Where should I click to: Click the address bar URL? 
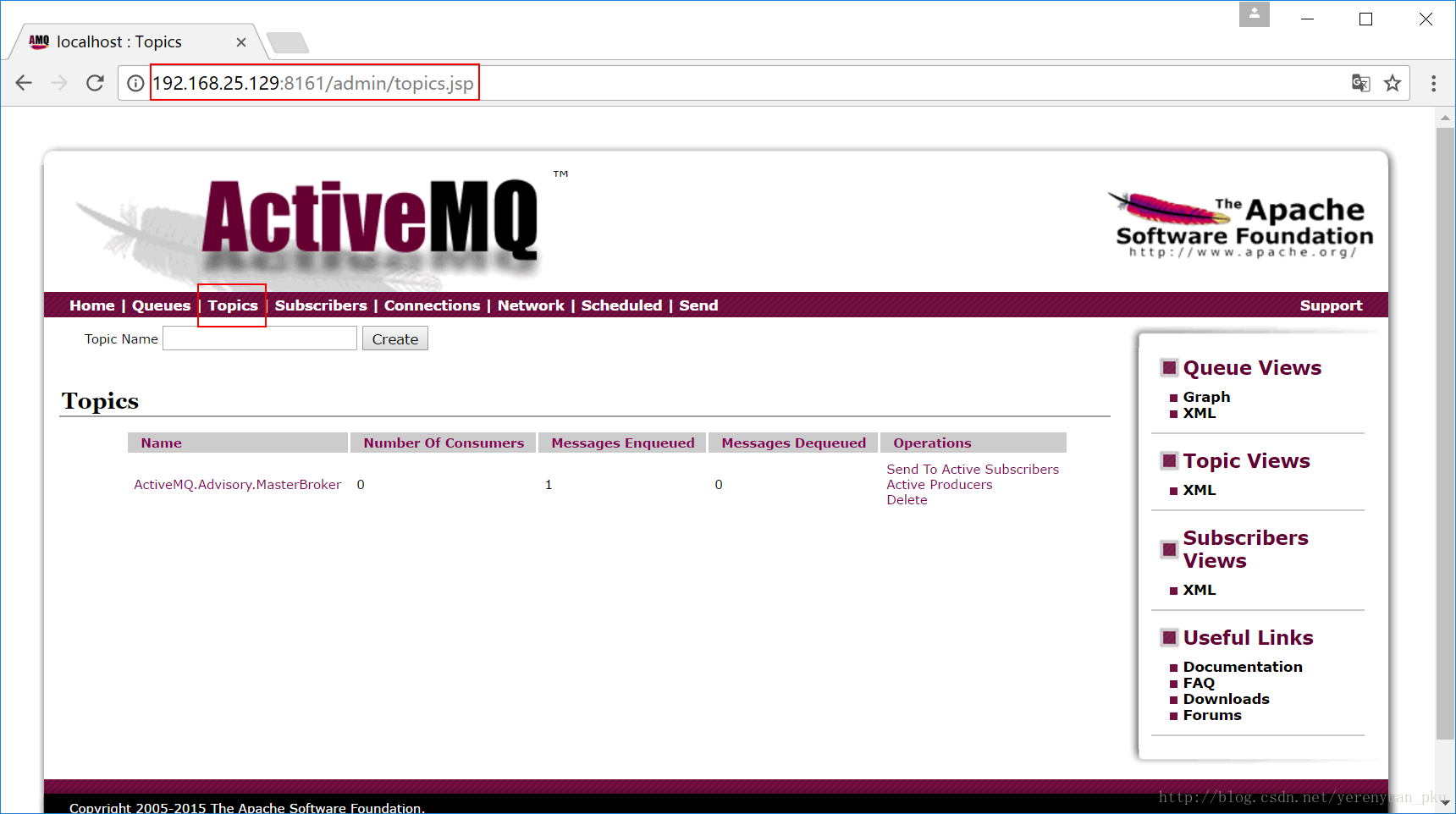[x=313, y=83]
